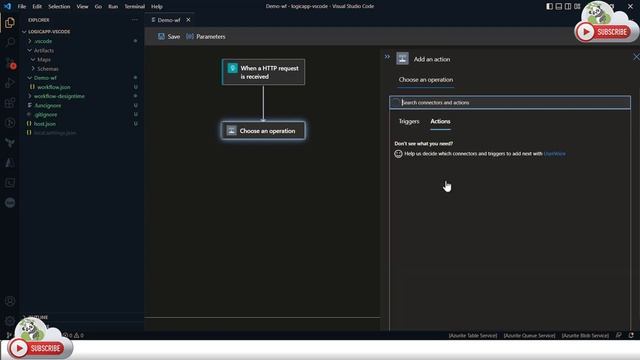
Task: Click the Add an action panel icon
Action: pos(402,59)
